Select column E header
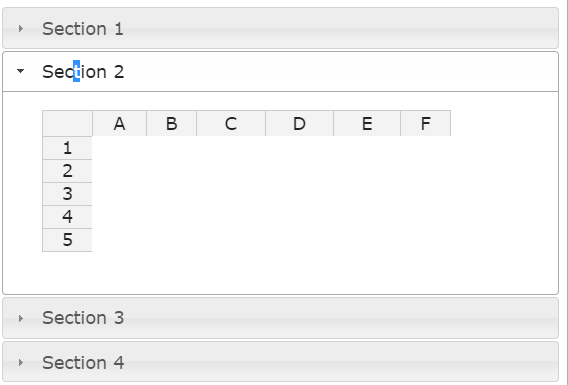The image size is (568, 385). point(367,124)
